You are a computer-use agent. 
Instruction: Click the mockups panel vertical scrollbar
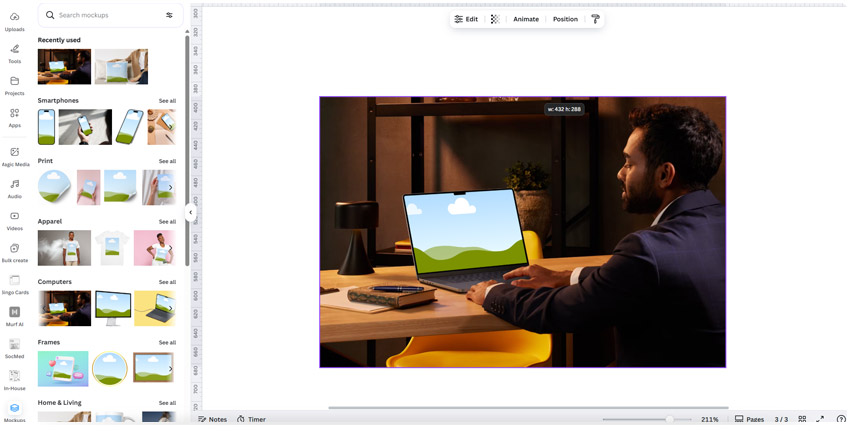click(187, 151)
